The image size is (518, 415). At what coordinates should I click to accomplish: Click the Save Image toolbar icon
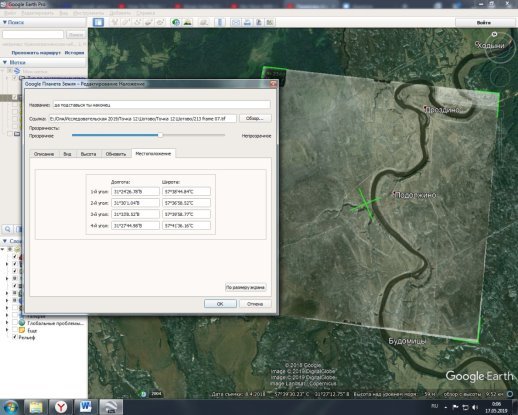[258, 22]
